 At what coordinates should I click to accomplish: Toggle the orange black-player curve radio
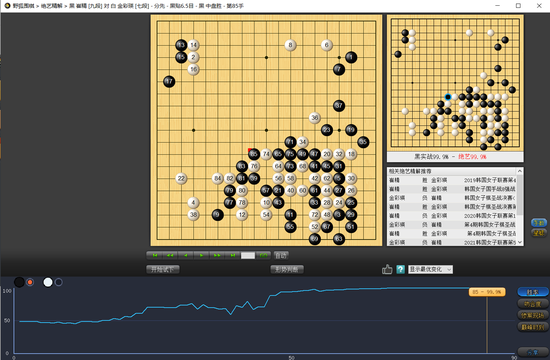30,282
